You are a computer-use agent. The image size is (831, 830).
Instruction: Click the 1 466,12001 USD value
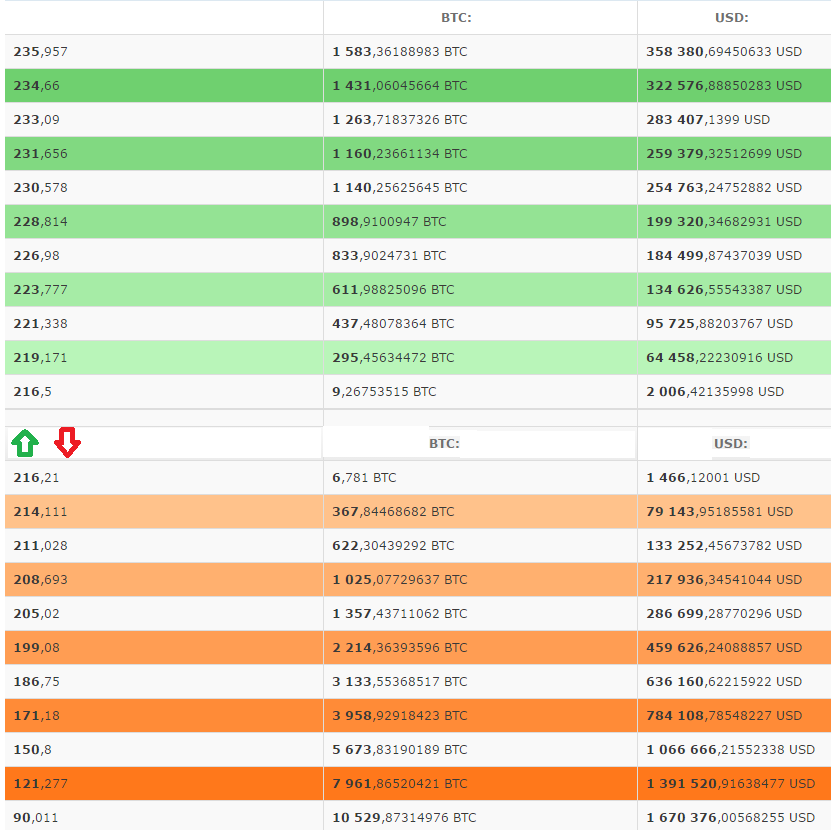pyautogui.click(x=703, y=478)
